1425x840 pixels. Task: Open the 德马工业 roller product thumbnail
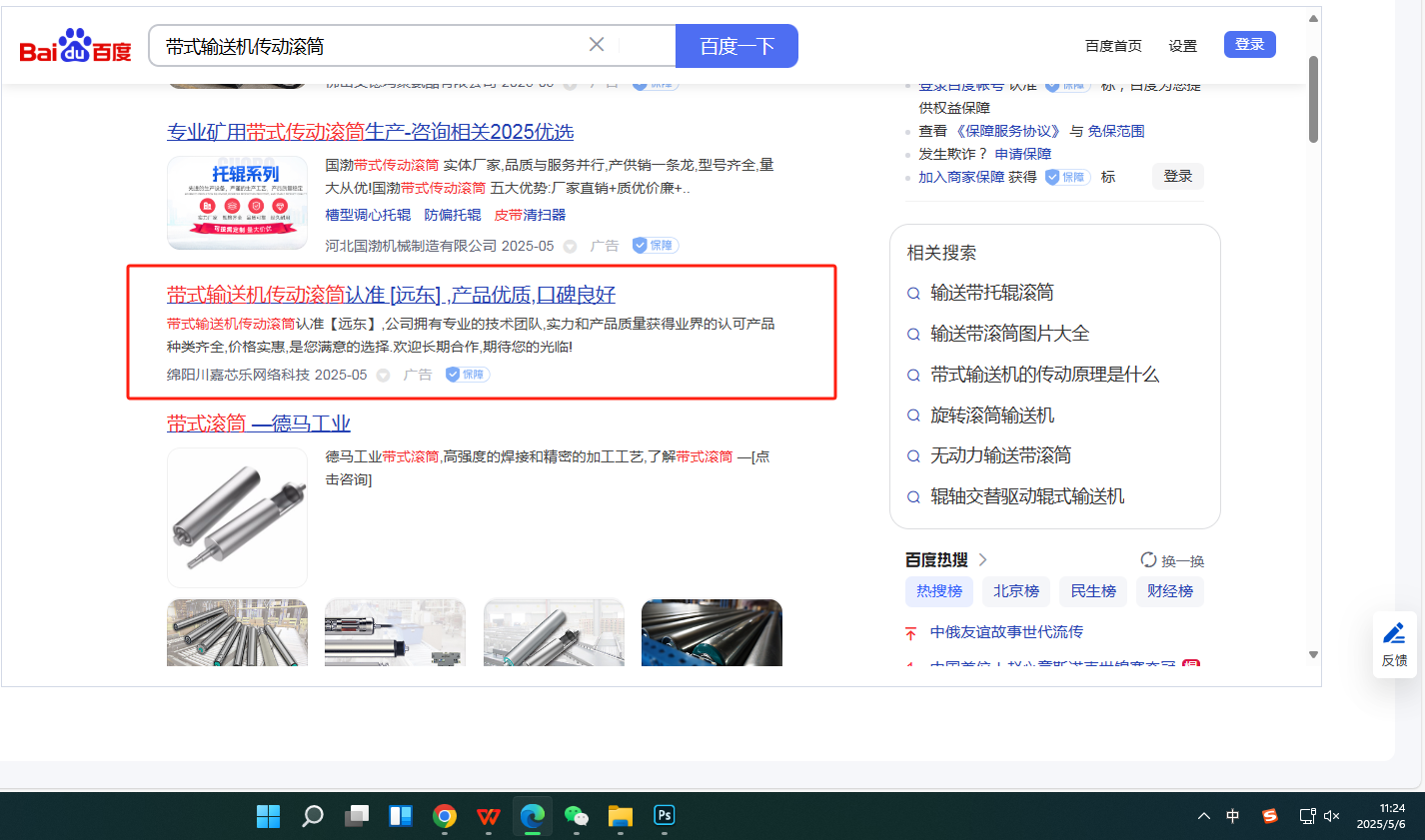[237, 517]
